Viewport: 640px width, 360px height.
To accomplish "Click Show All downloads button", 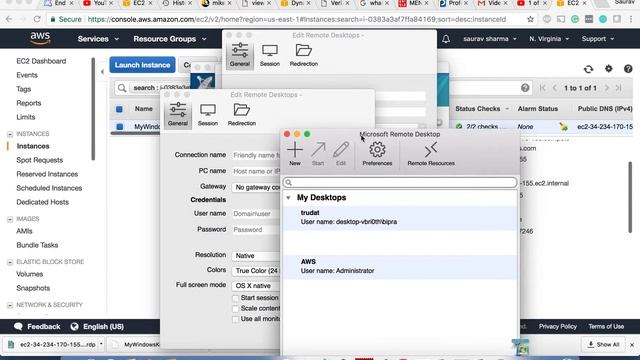I will 603,344.
